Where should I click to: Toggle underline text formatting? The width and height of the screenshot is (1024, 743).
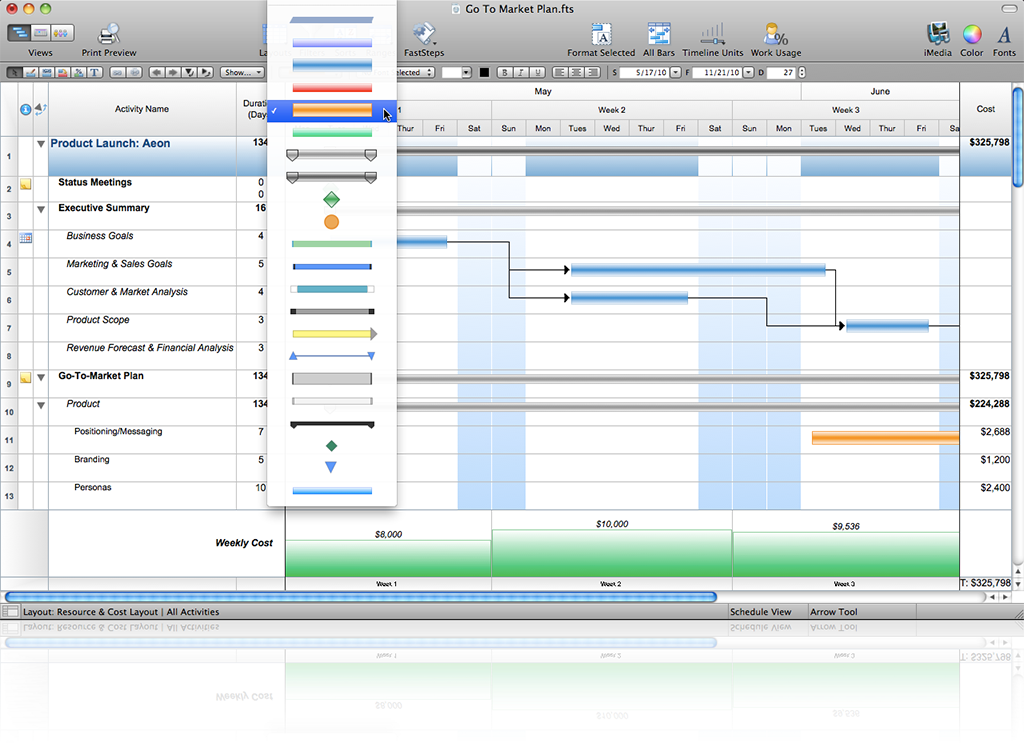537,72
